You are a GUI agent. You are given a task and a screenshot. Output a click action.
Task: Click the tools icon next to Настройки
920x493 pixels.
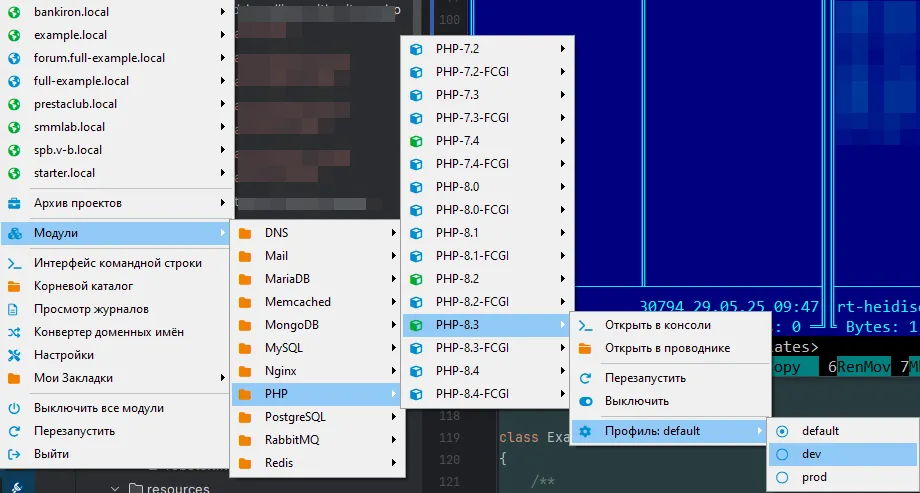pyautogui.click(x=14, y=355)
